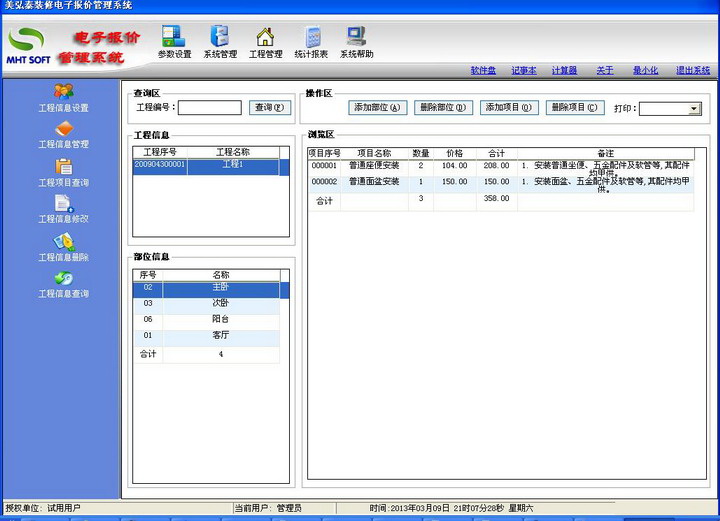Click the 删除项目(C) button
The width and height of the screenshot is (720, 521).
[x=574, y=107]
